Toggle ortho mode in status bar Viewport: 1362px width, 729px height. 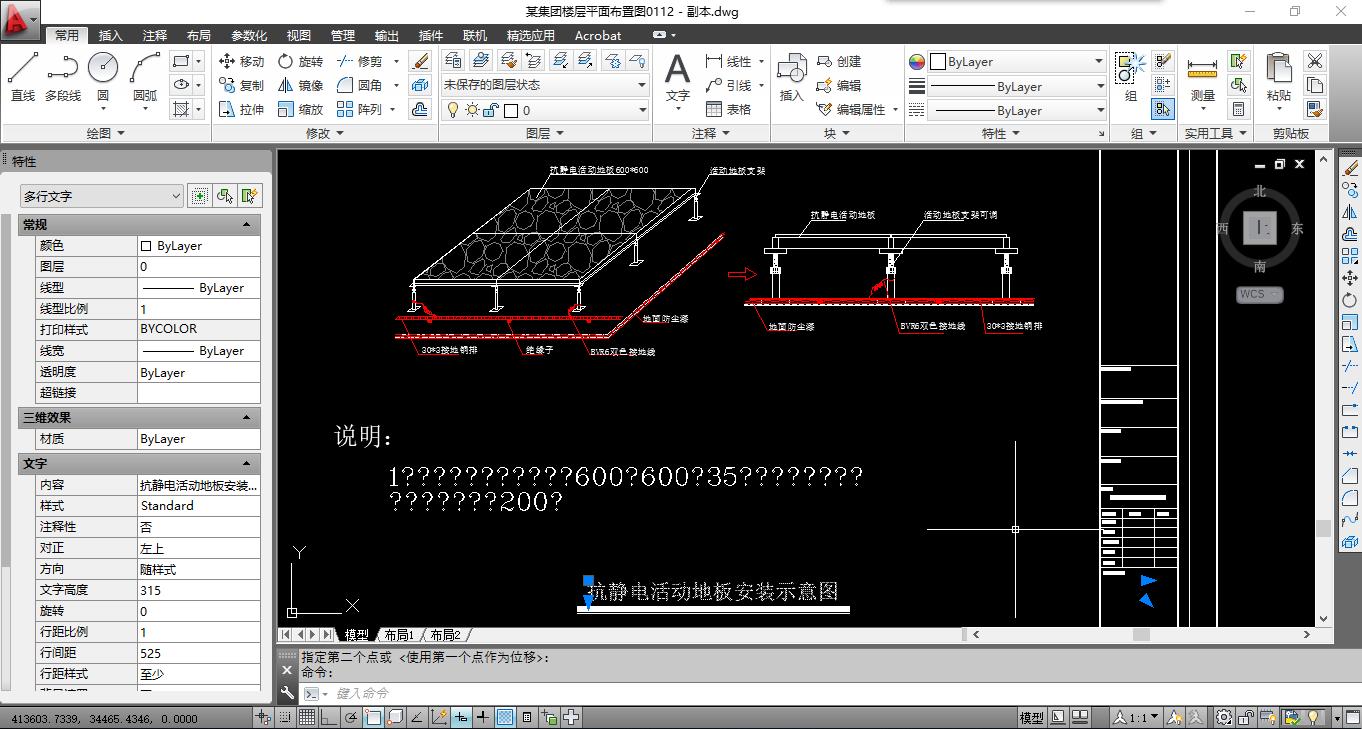[329, 717]
